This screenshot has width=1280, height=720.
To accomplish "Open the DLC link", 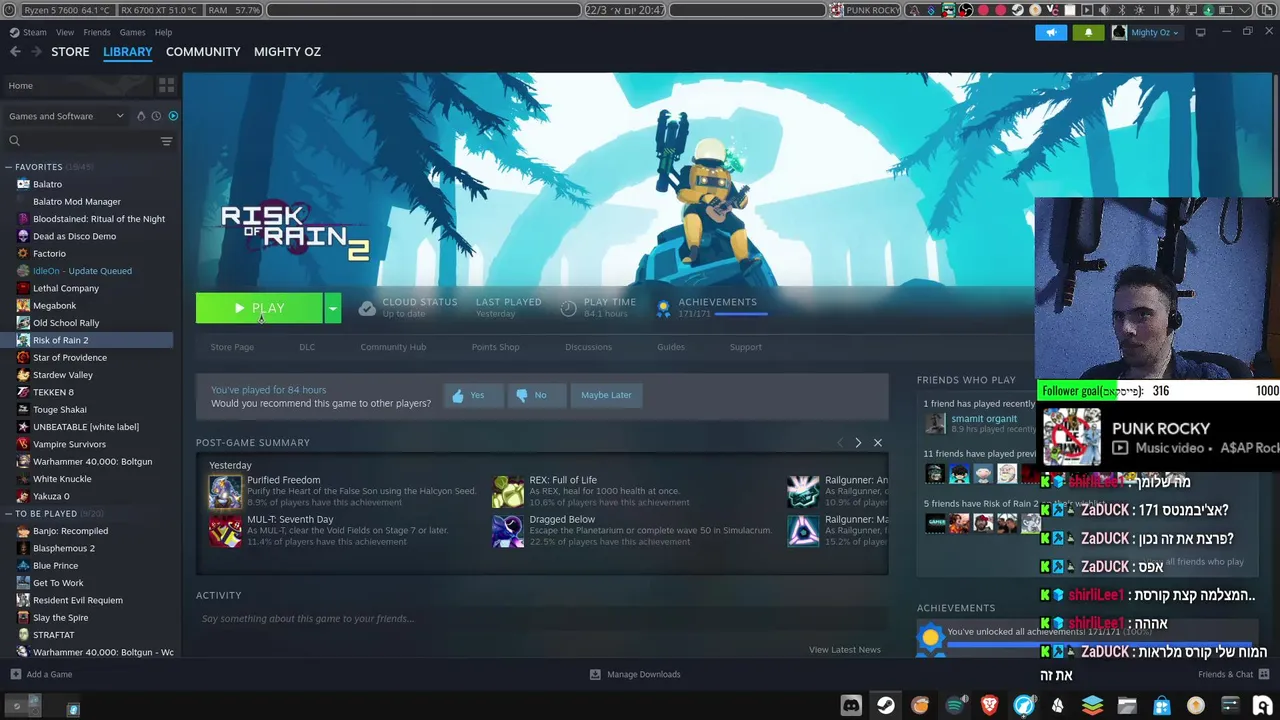I will pyautogui.click(x=307, y=347).
